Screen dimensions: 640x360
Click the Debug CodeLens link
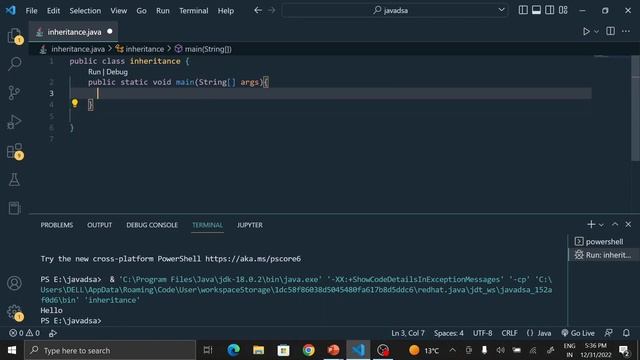[x=117, y=72]
